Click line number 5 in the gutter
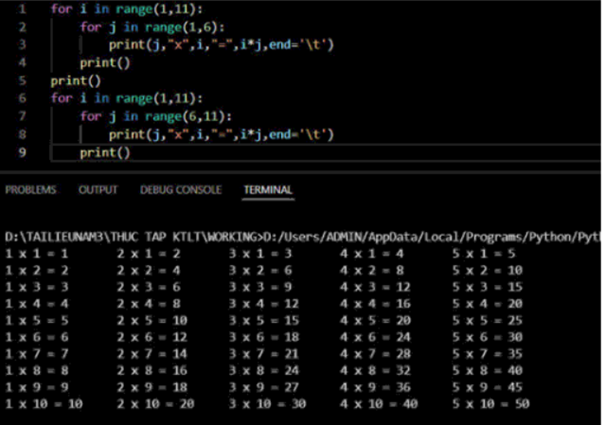This screenshot has width=605, height=425. point(22,80)
